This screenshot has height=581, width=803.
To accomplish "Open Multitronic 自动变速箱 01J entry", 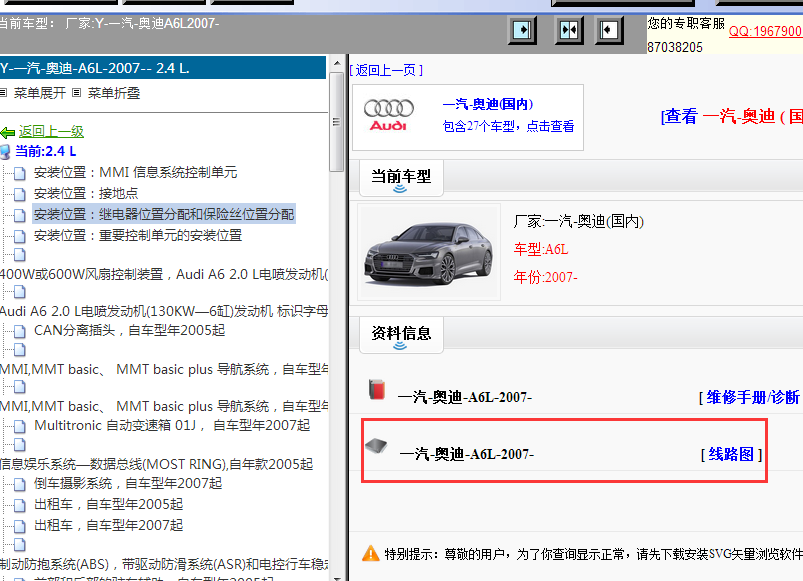I will click(x=172, y=426).
